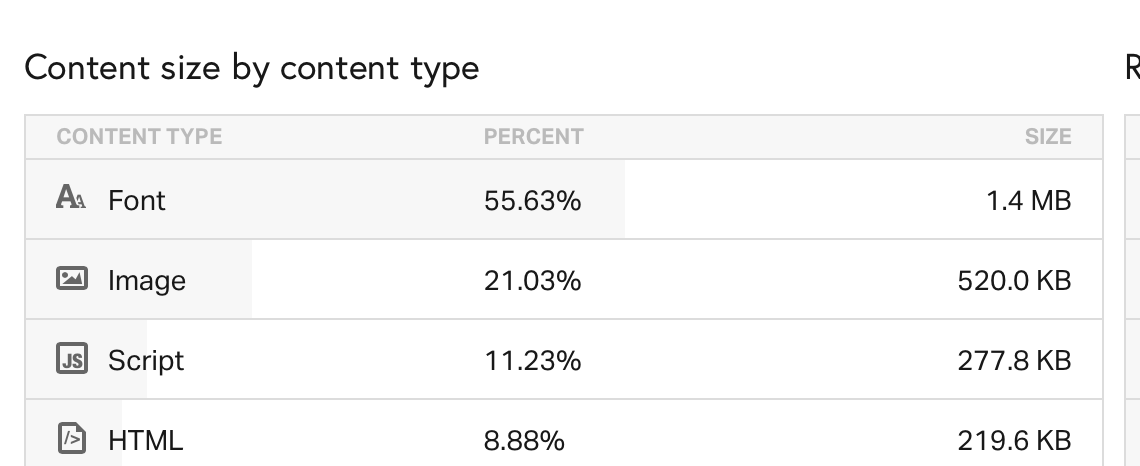Select the Script row label

[x=146, y=360]
